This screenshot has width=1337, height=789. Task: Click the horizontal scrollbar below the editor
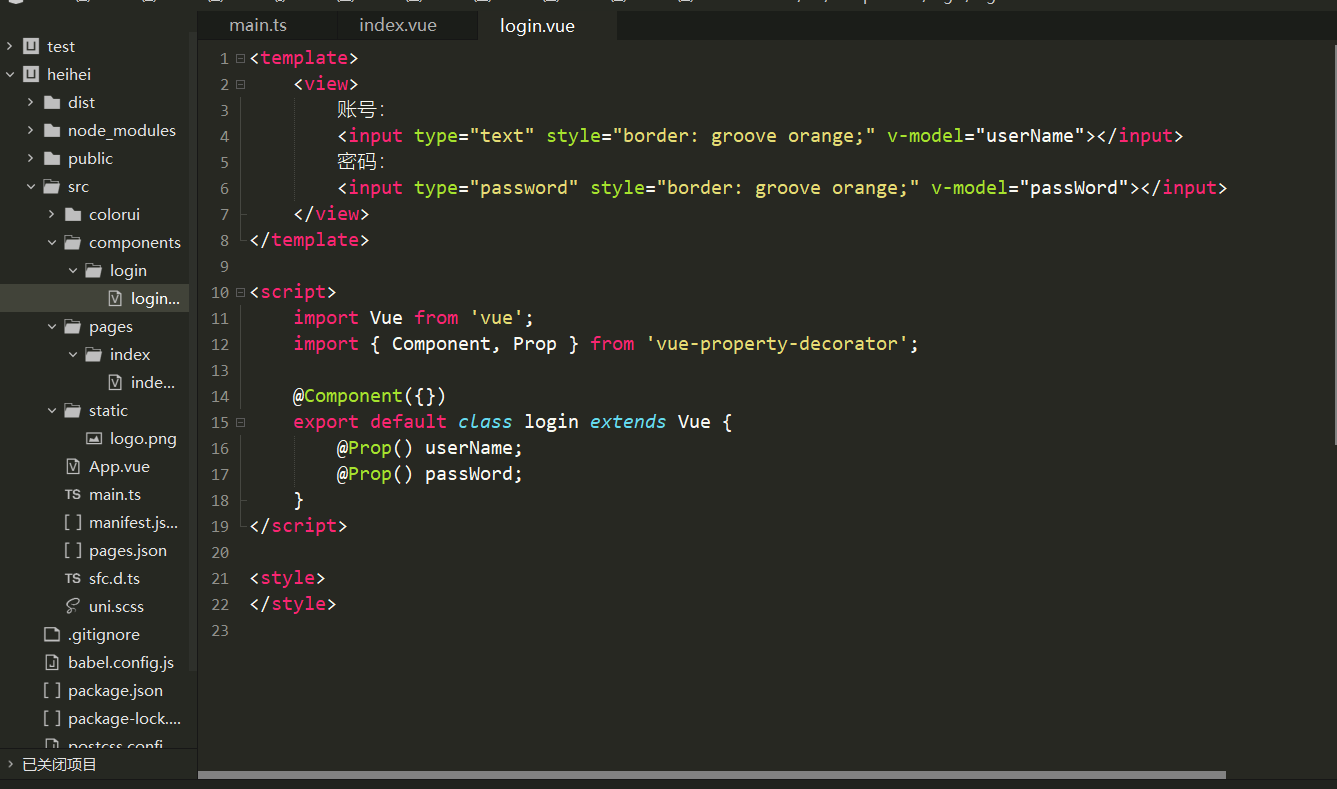[x=710, y=775]
